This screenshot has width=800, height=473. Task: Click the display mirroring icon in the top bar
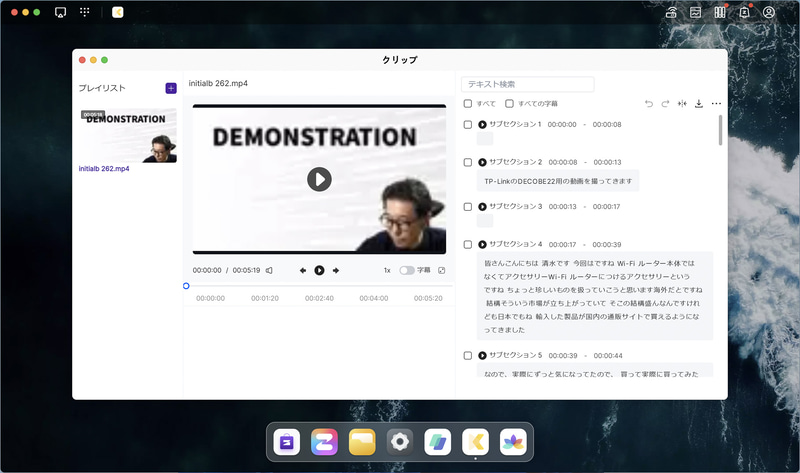60,12
